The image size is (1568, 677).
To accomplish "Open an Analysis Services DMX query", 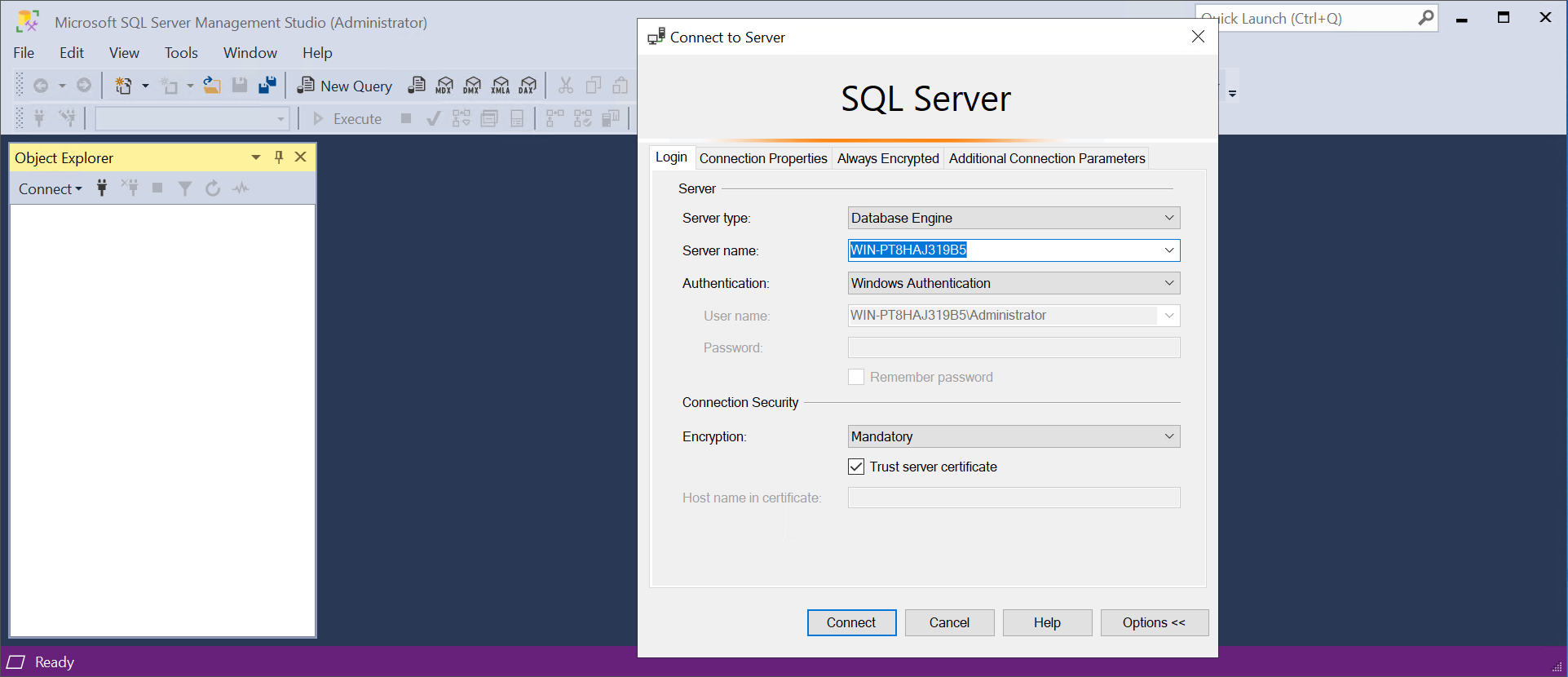I will pyautogui.click(x=472, y=86).
